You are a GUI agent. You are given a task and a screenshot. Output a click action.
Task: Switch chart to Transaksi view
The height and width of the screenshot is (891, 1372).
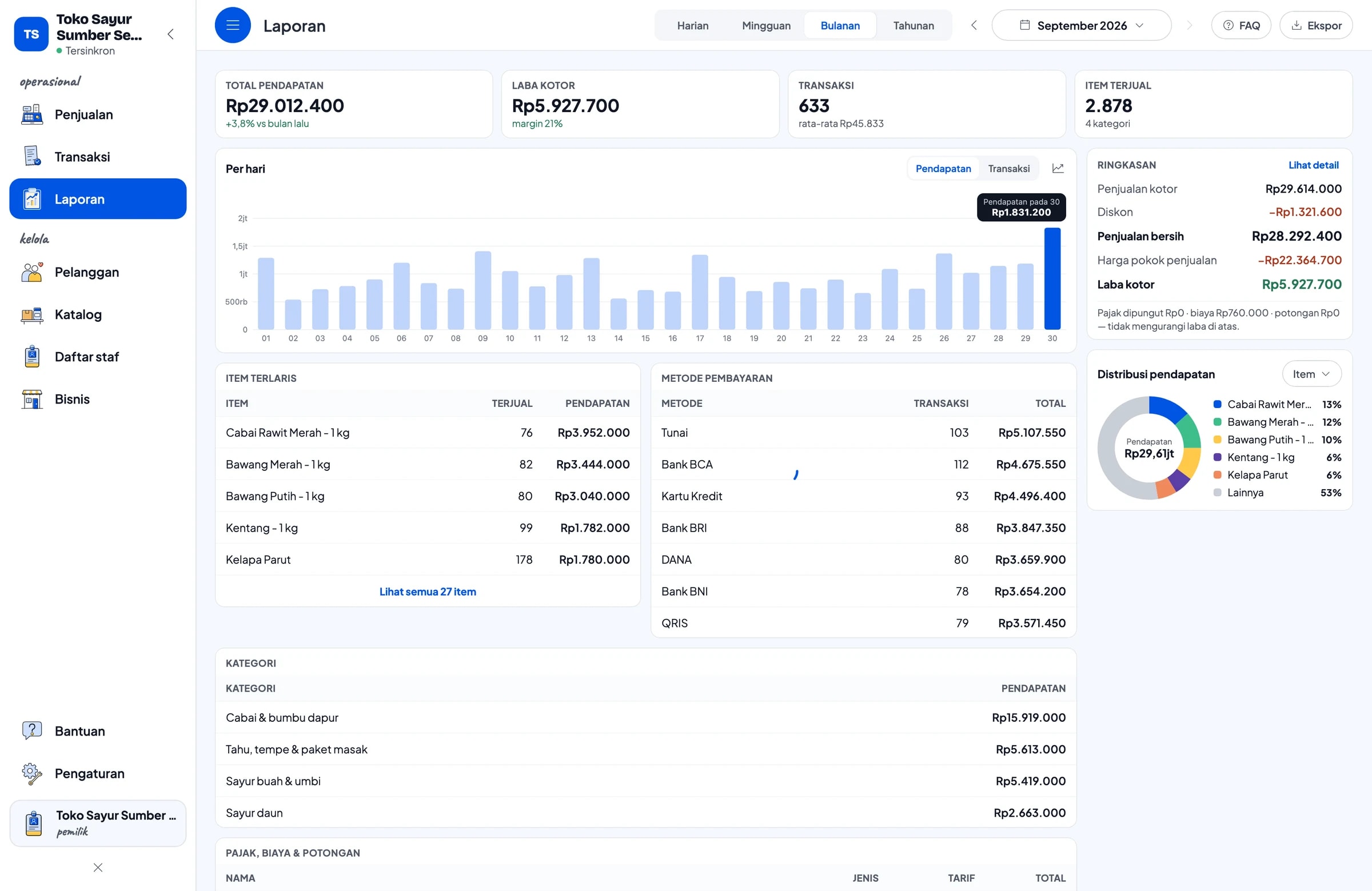1009,168
